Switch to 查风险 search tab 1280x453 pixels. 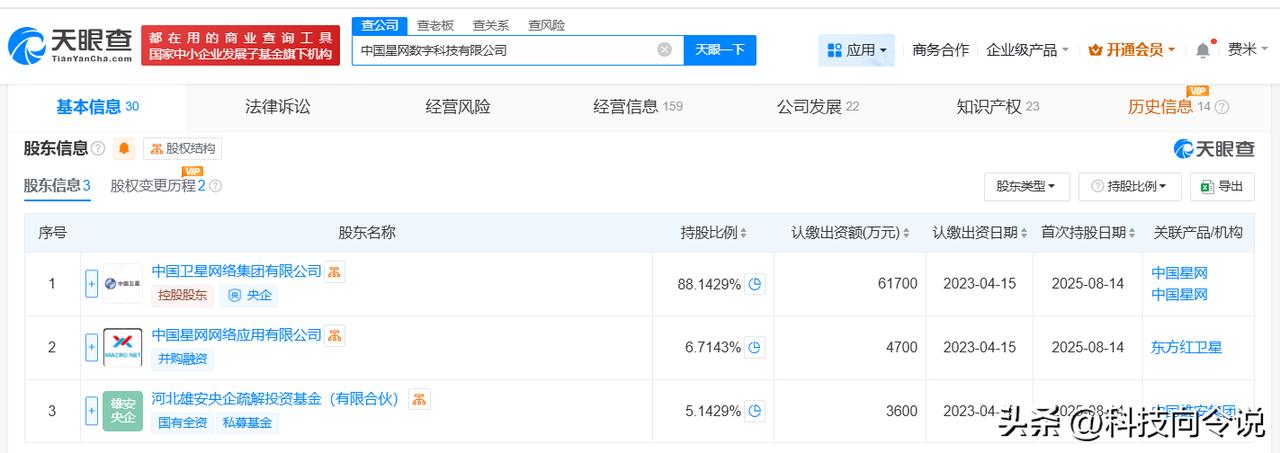click(x=546, y=25)
